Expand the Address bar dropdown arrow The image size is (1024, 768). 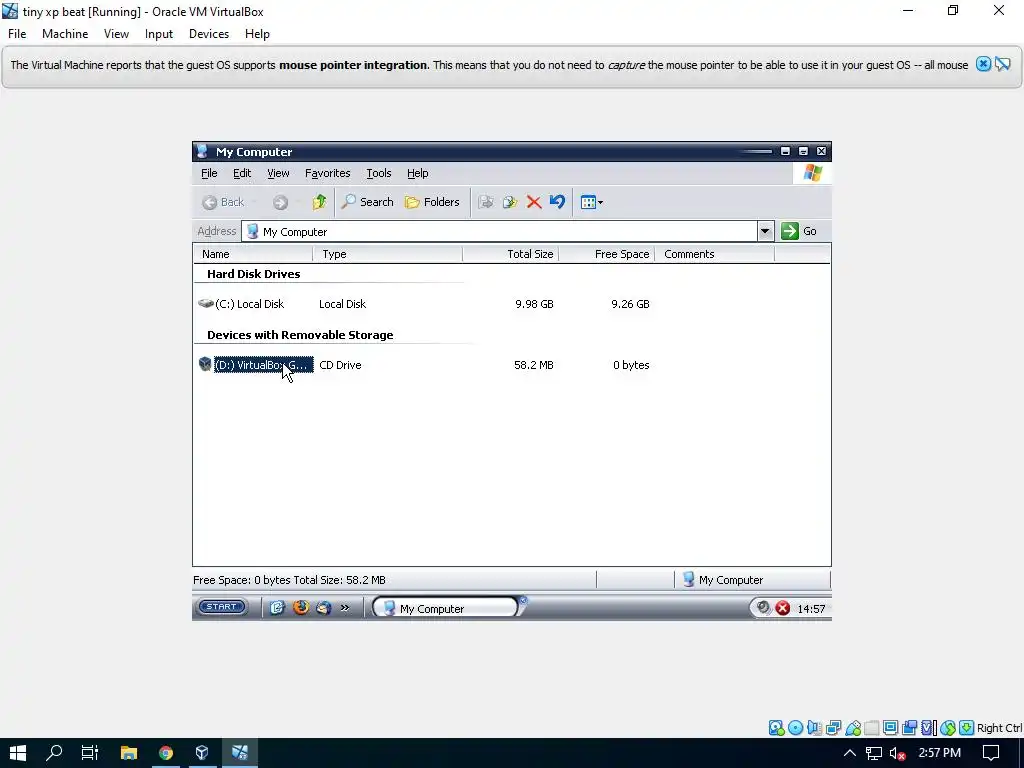click(x=765, y=231)
